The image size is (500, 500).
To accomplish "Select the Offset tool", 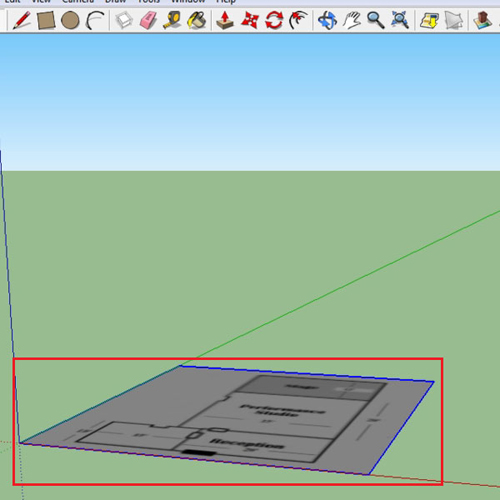I will [x=298, y=20].
